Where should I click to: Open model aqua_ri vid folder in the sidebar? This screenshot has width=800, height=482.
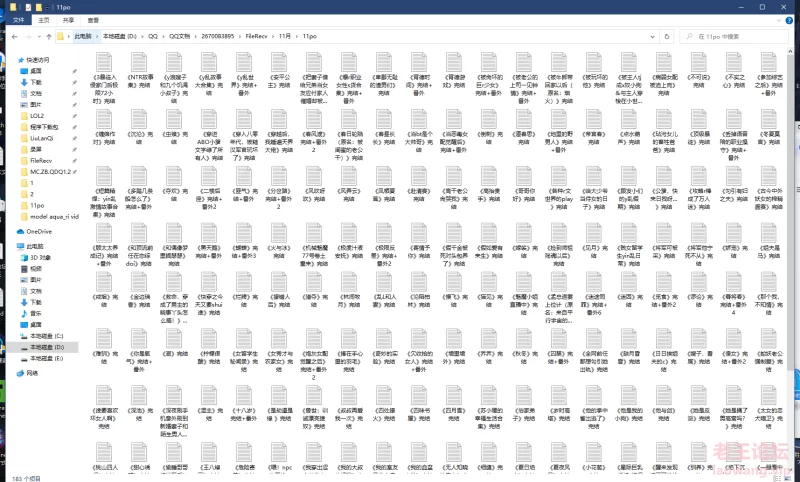(54, 216)
